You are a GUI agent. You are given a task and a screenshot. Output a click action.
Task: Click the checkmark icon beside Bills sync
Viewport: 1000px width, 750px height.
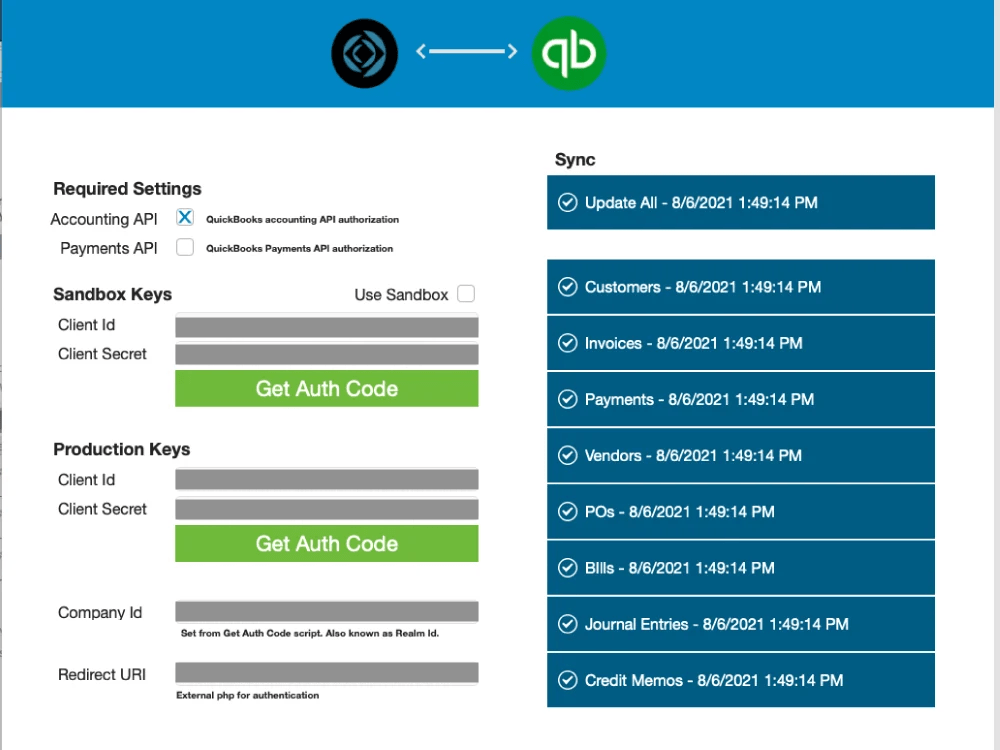click(567, 567)
